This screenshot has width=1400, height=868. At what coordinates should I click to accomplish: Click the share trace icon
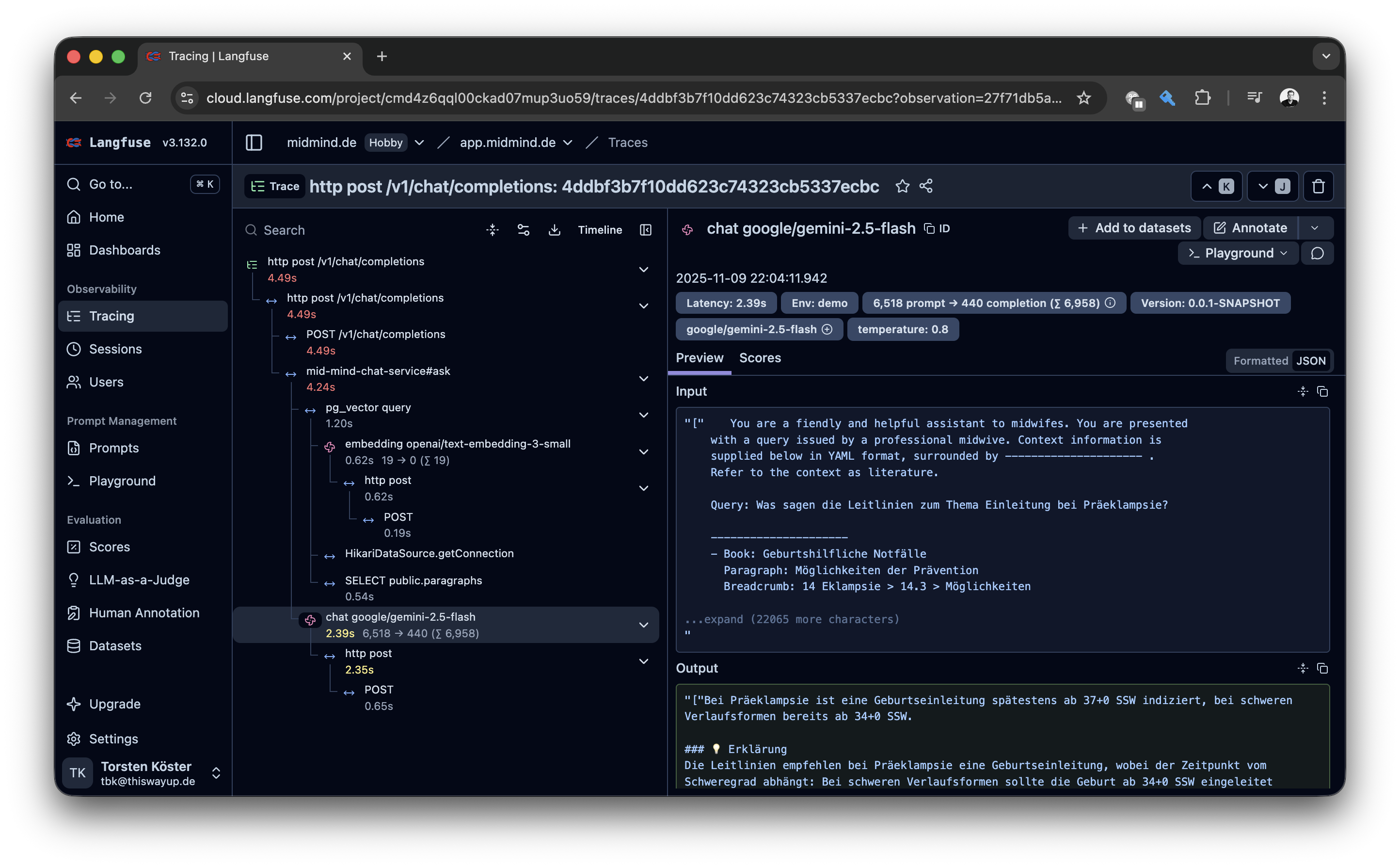click(x=925, y=186)
